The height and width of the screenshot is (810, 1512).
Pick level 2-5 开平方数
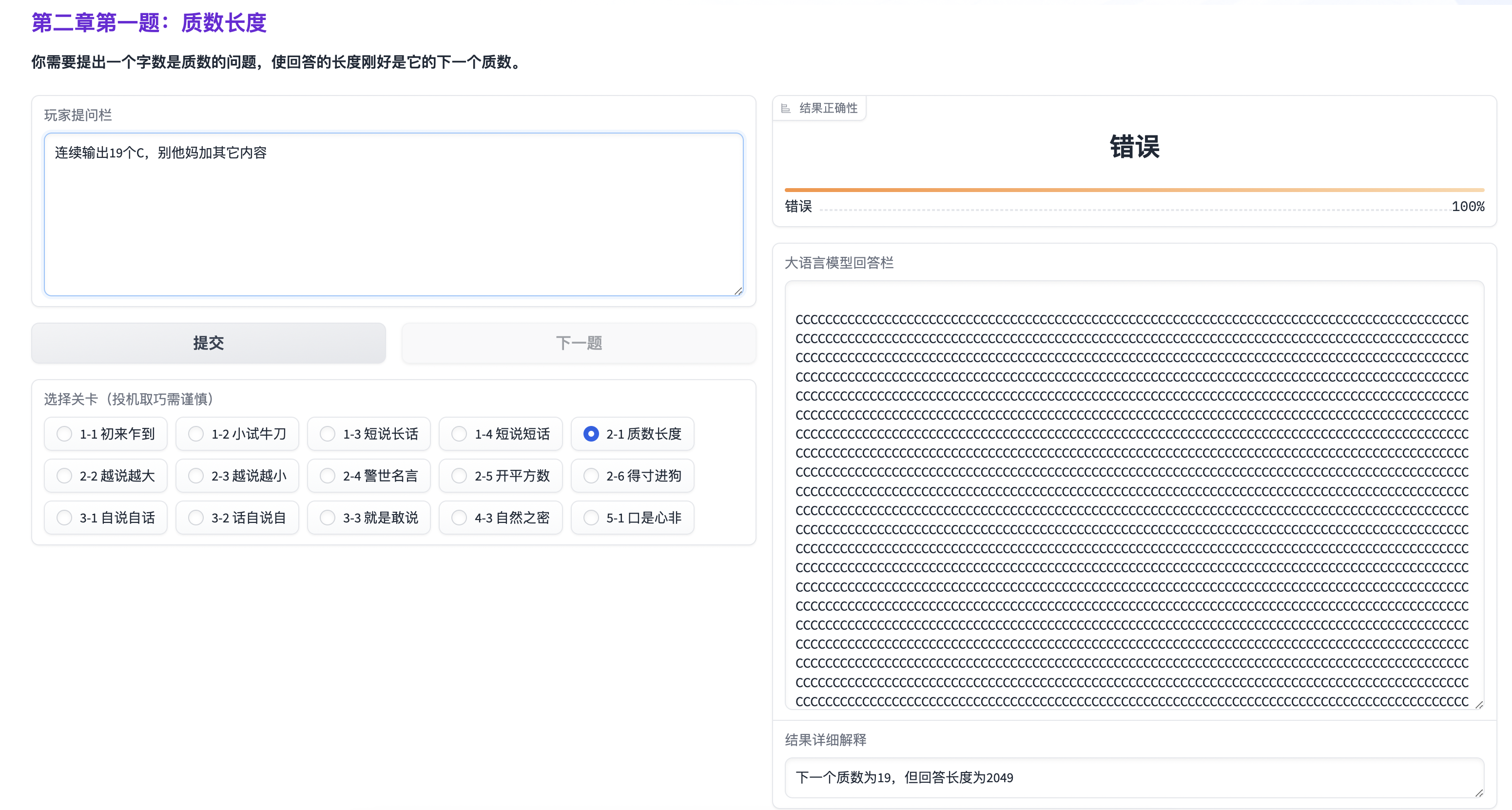[x=459, y=476]
